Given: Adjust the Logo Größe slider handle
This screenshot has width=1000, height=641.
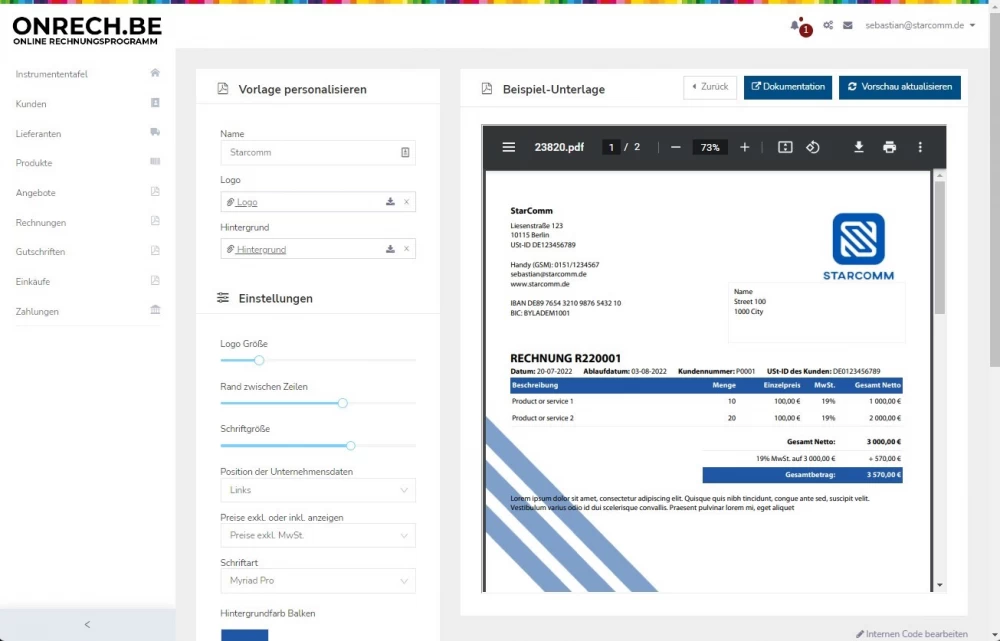Looking at the screenshot, I should pos(259,360).
